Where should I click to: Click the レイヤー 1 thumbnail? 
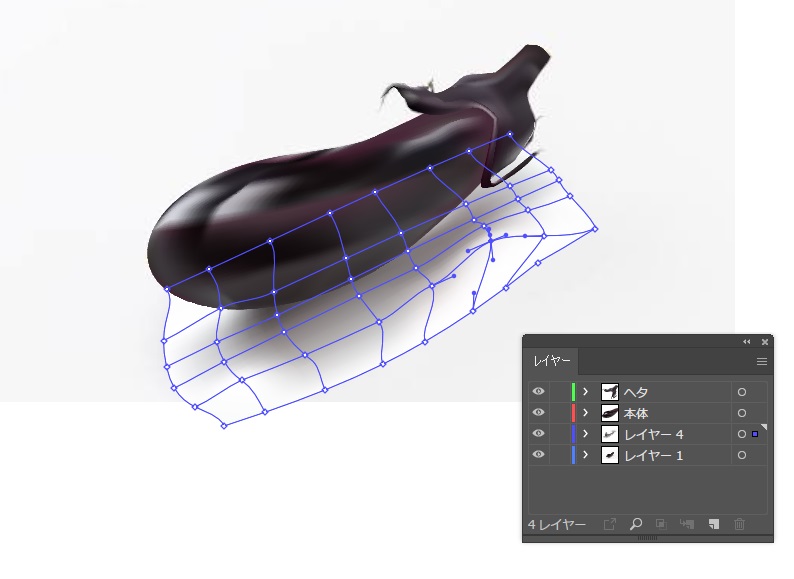pyautogui.click(x=610, y=455)
